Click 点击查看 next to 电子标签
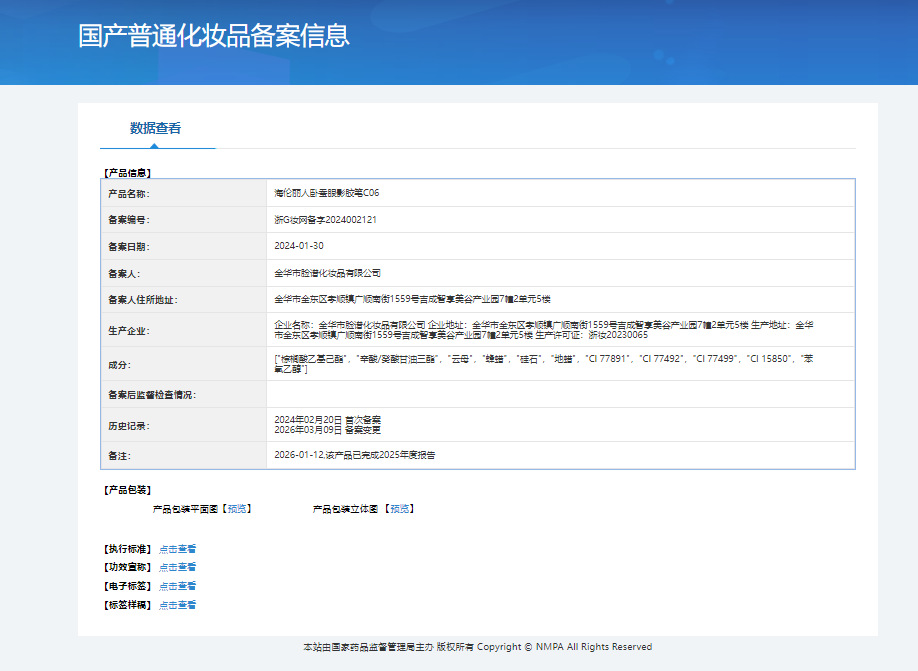The image size is (918, 671). click(177, 586)
